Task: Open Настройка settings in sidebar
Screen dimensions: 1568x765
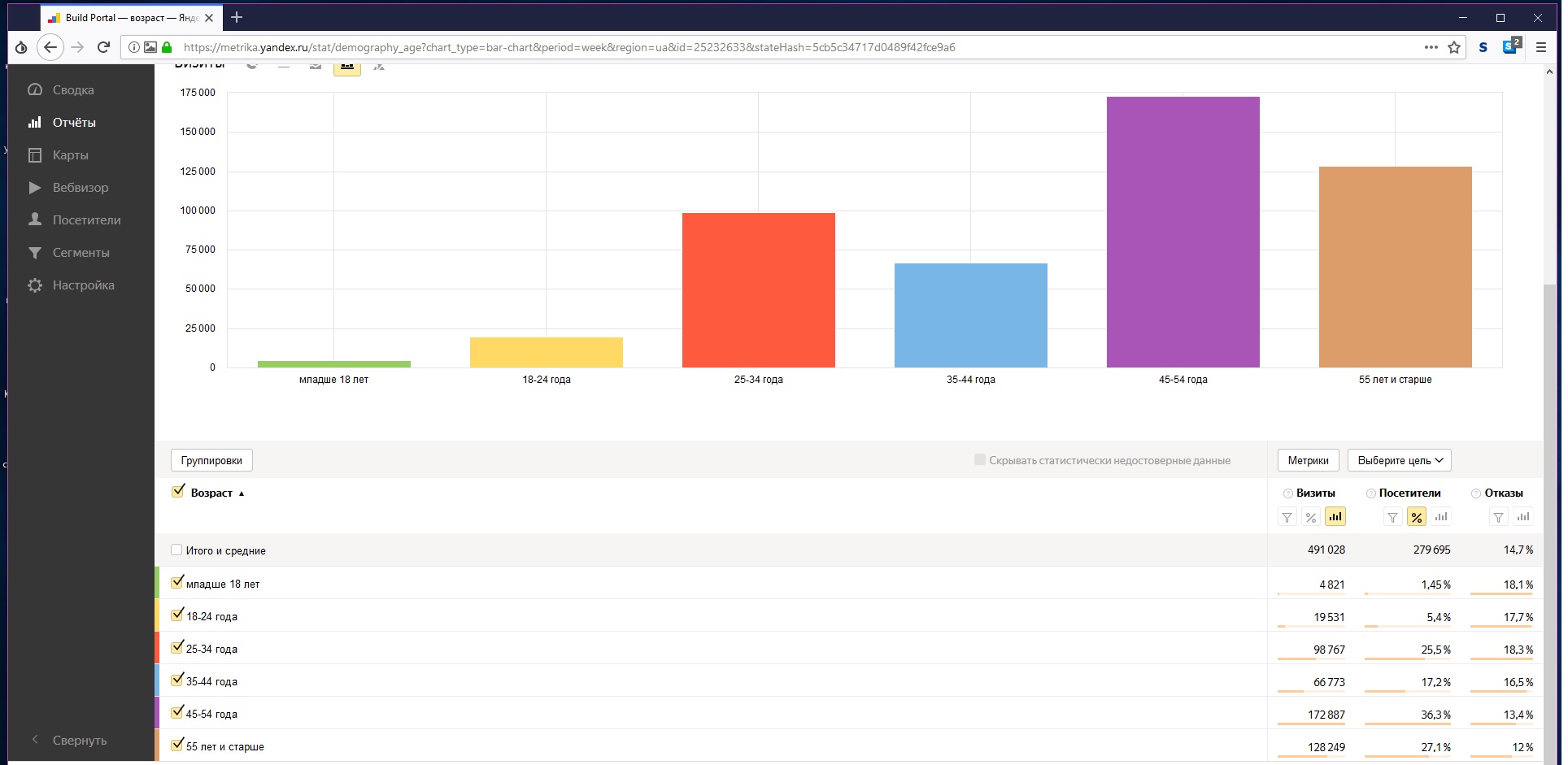Action: [71, 285]
